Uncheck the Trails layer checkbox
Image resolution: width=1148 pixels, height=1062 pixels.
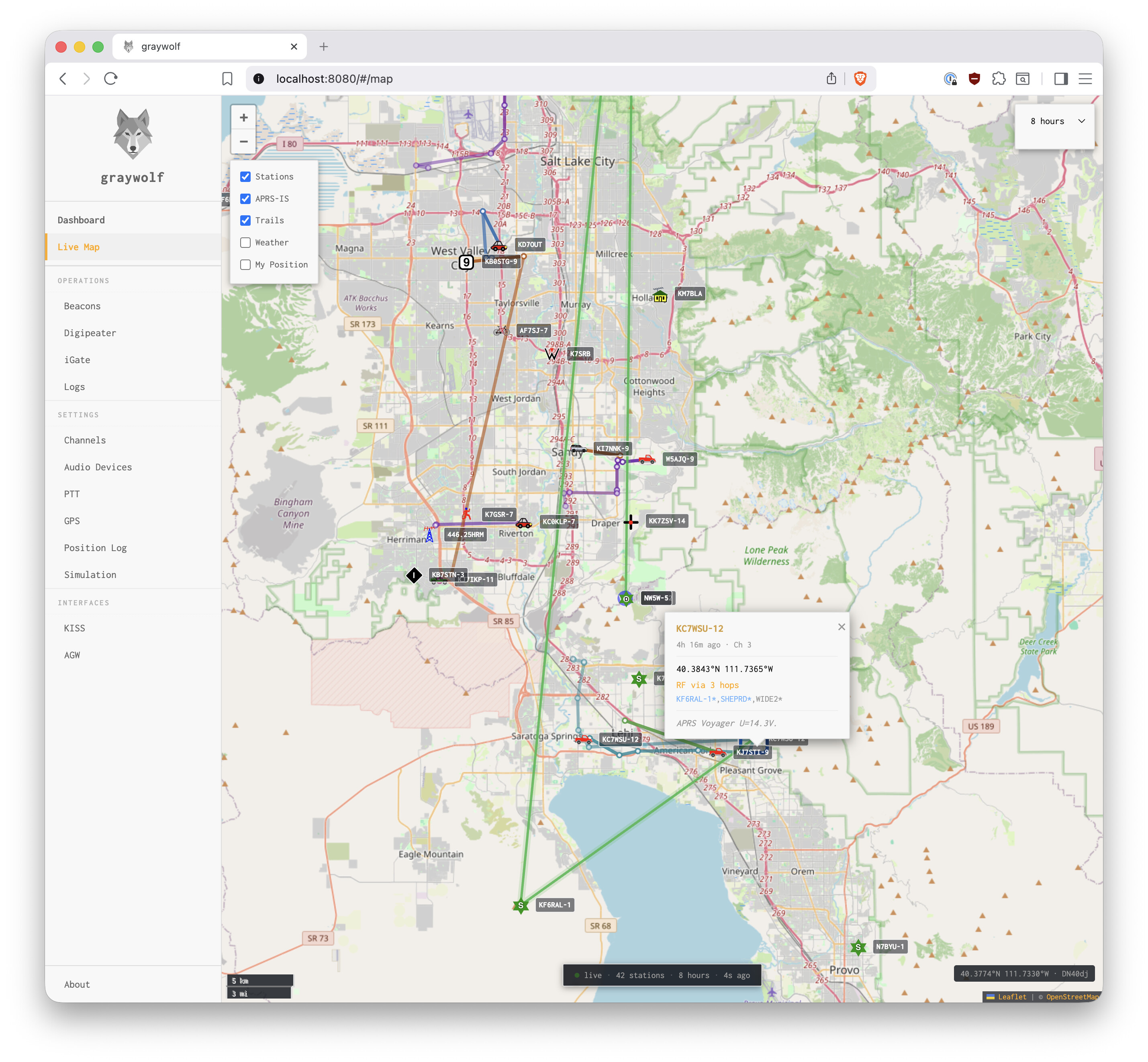point(245,221)
